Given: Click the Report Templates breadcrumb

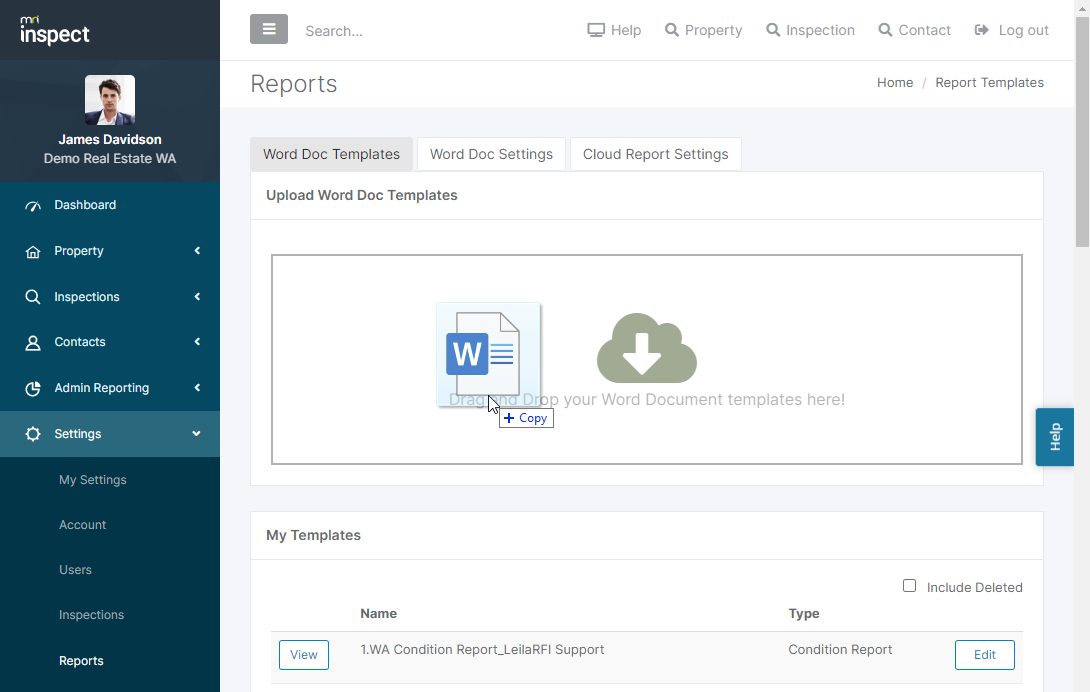Looking at the screenshot, I should pyautogui.click(x=989, y=83).
